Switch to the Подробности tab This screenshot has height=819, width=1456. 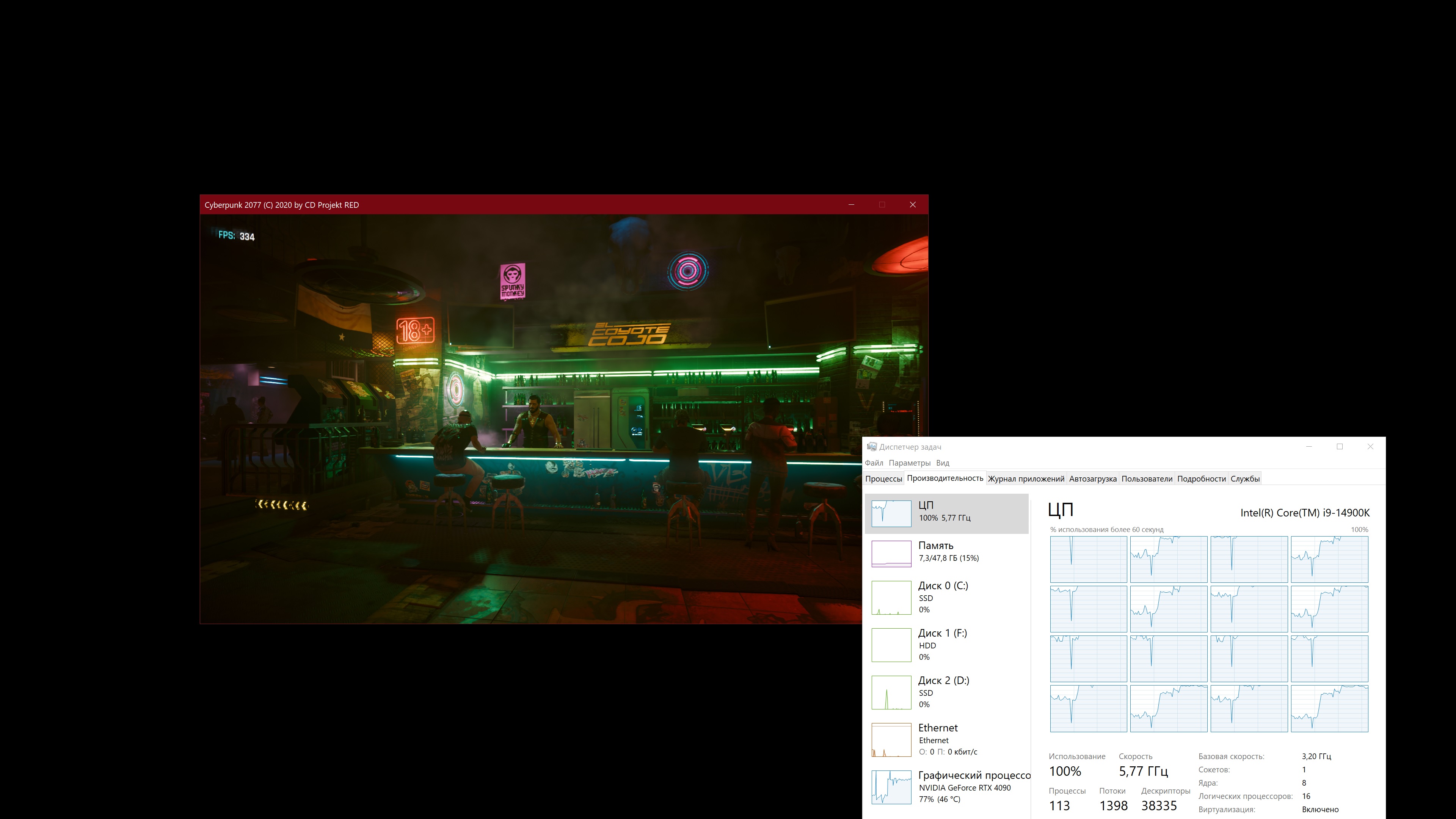(x=1201, y=479)
